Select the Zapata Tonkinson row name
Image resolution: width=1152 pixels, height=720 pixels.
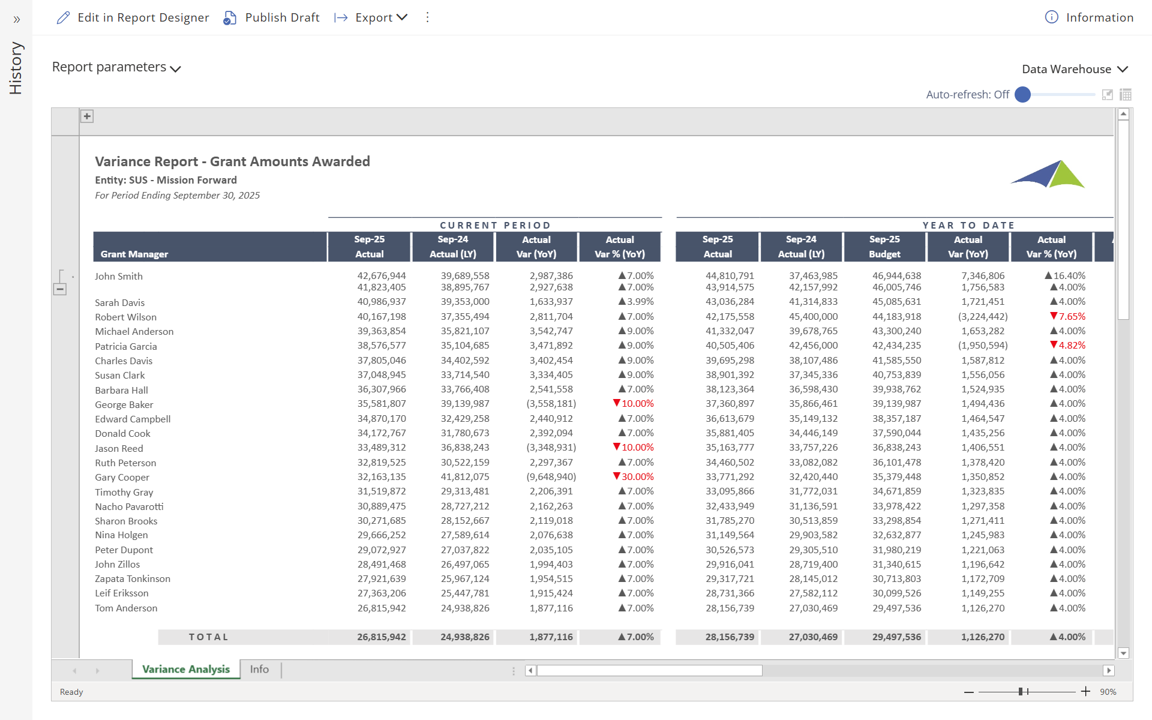[x=132, y=579]
